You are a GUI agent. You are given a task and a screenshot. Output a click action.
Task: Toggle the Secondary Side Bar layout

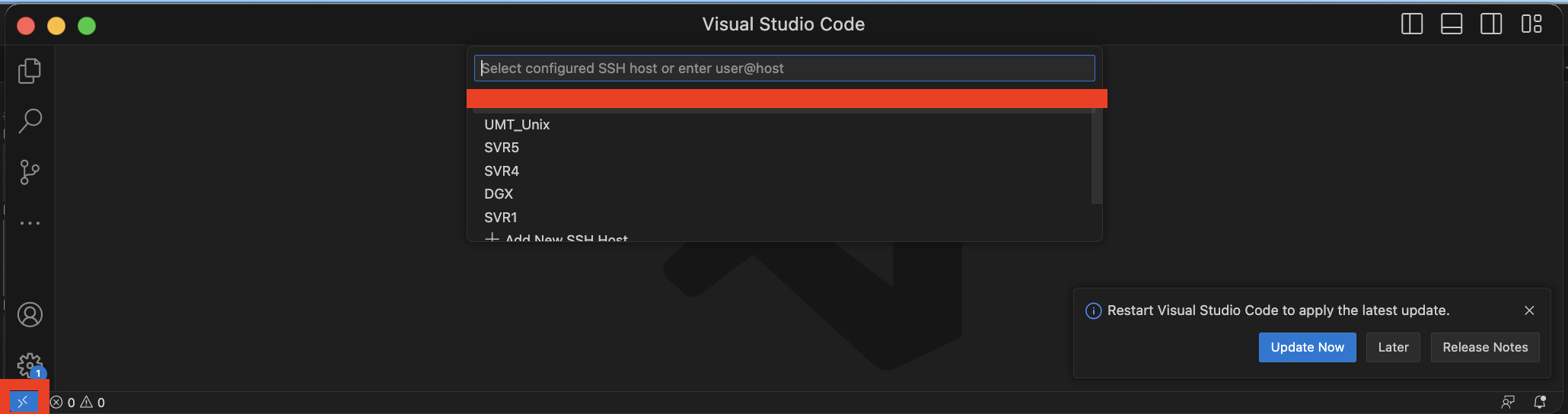coord(1491,24)
